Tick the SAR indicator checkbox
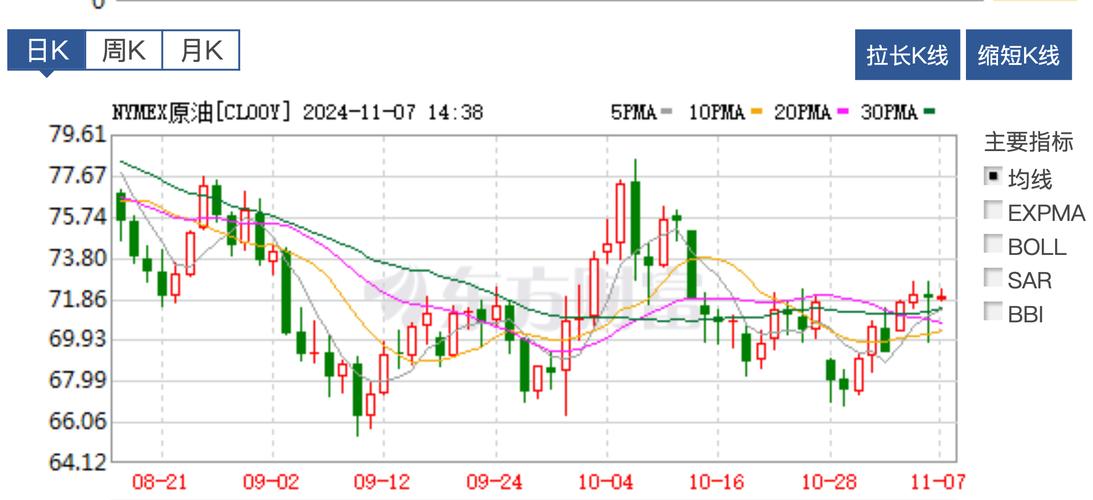Viewport: 1093px width, 500px height. click(993, 278)
